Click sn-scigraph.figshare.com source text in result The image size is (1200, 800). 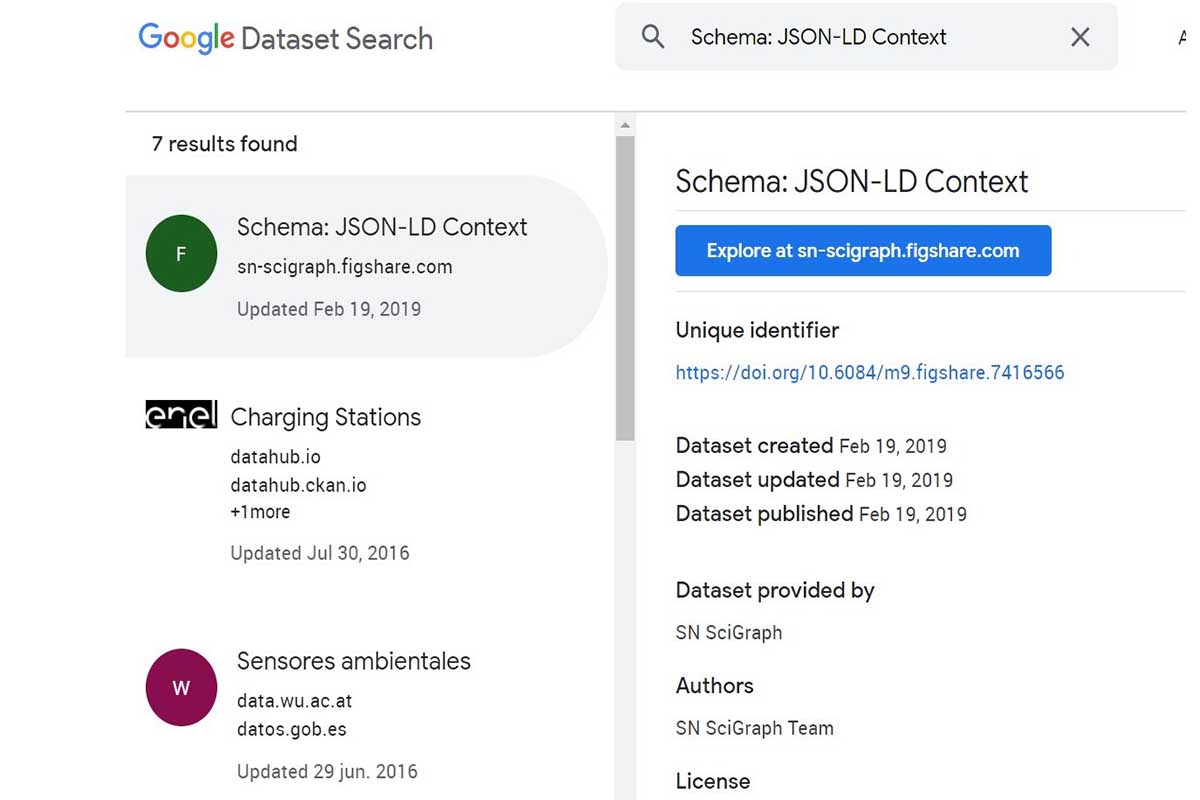344,267
